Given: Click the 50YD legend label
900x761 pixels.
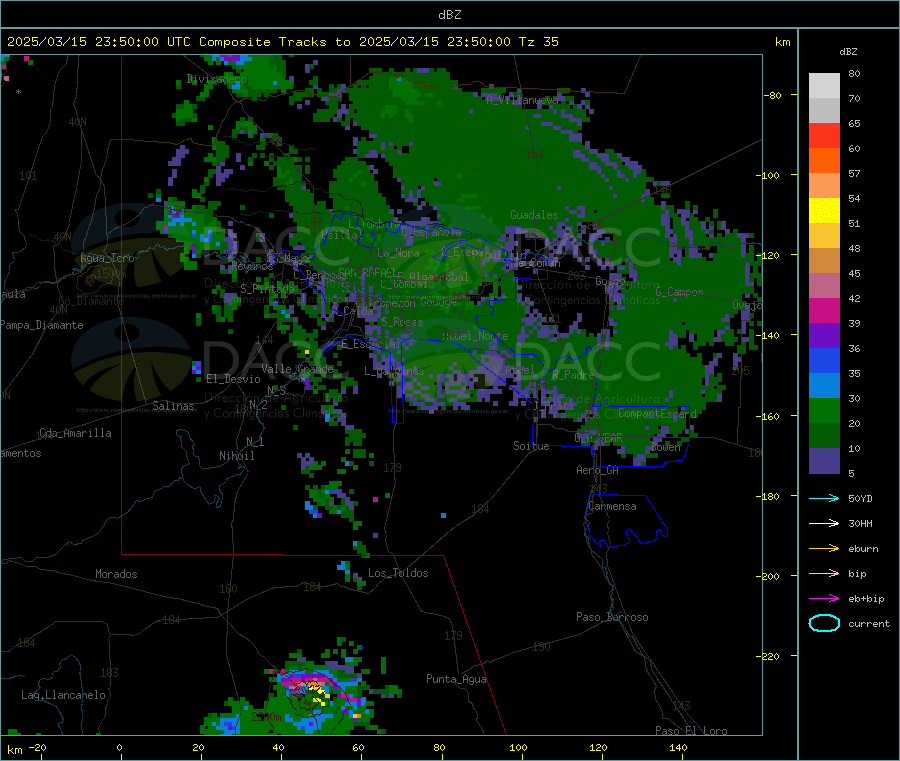Looking at the screenshot, I should tap(860, 498).
